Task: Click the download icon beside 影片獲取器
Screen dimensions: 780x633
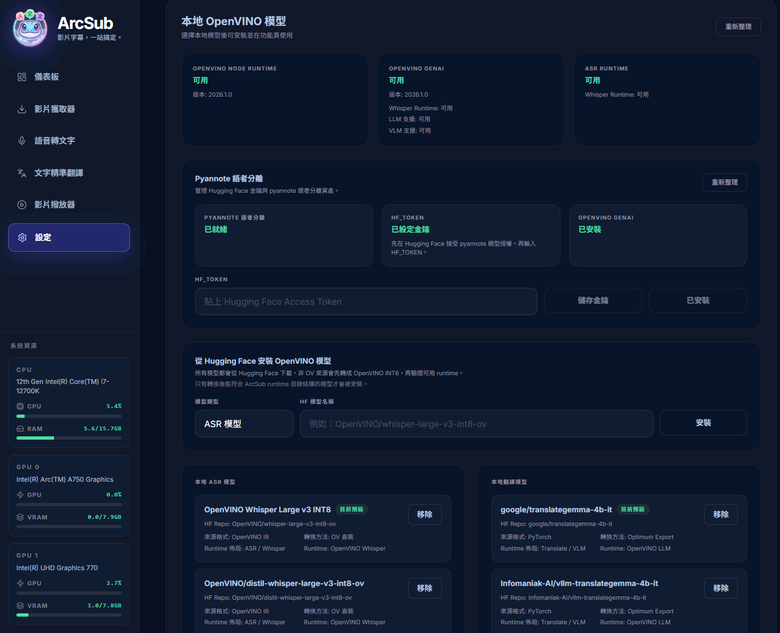Action: [22, 109]
